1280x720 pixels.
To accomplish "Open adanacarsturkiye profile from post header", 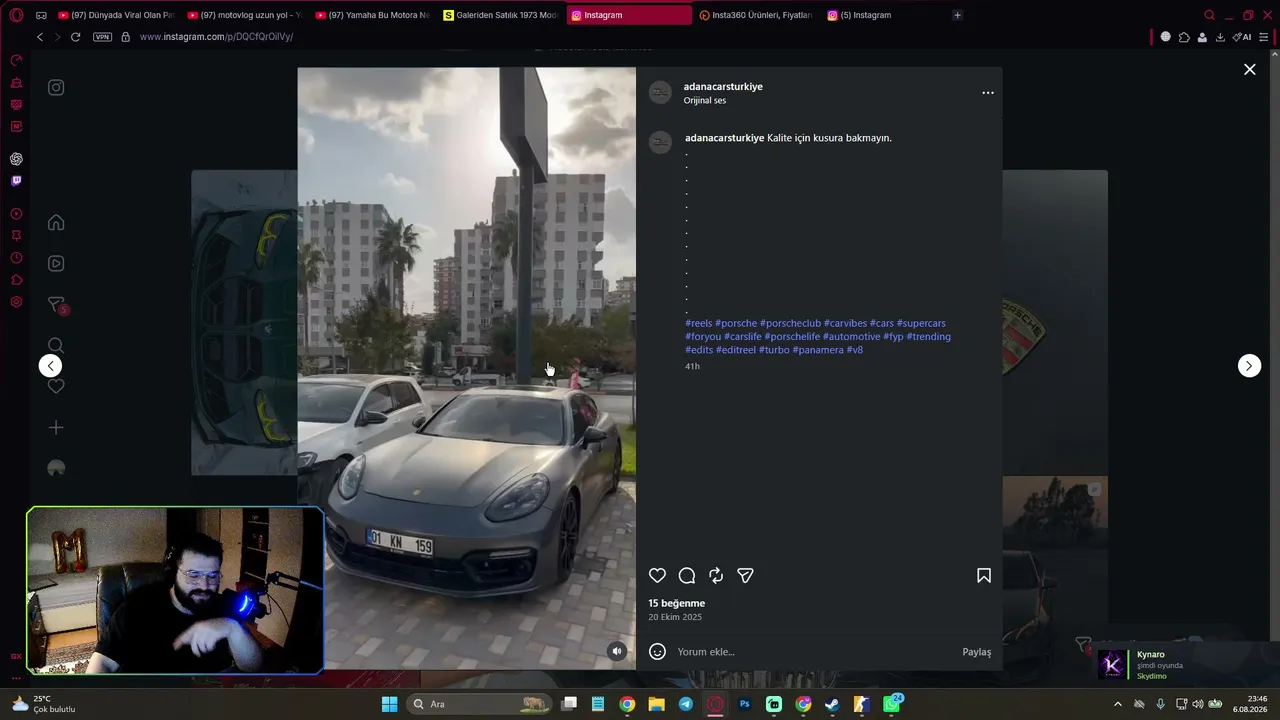I will 723,87.
